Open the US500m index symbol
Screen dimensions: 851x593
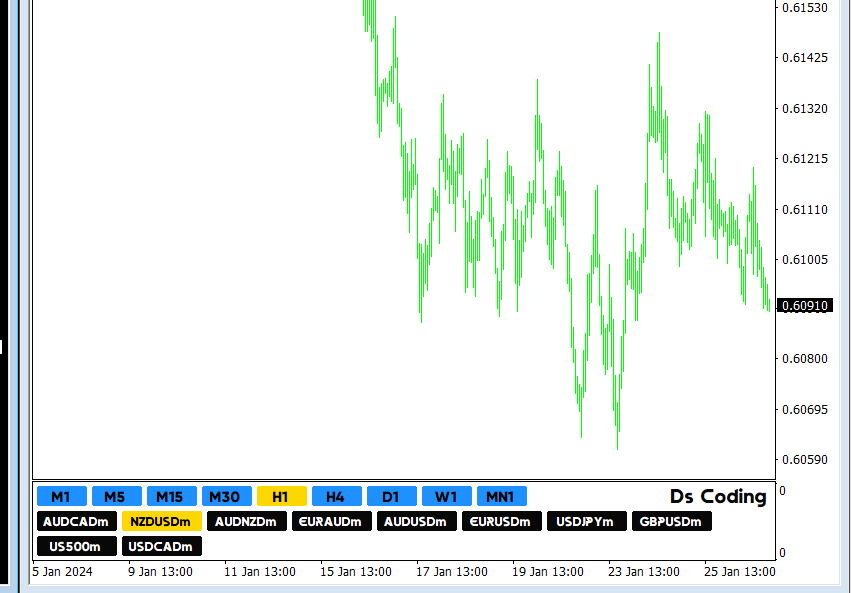coord(77,546)
